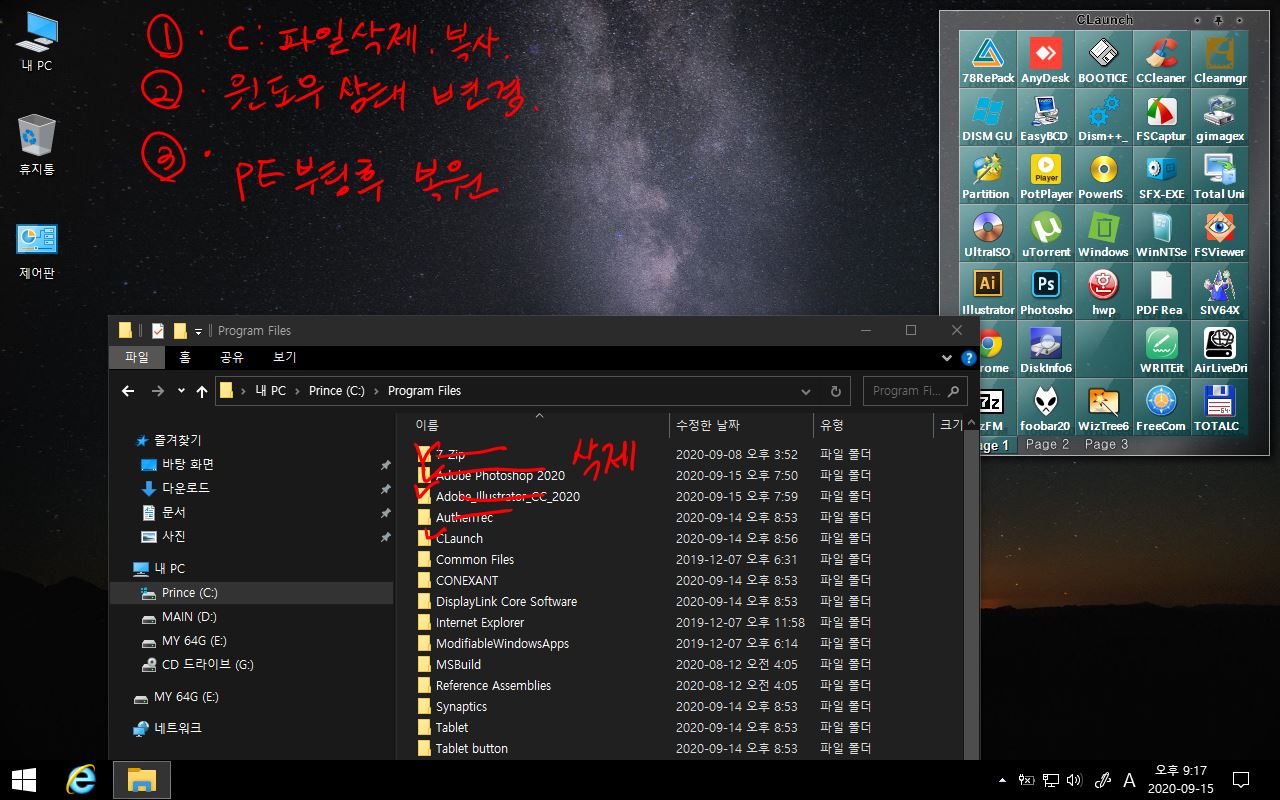Open the SFX-EXE tool
The image size is (1280, 800).
click(x=1162, y=175)
